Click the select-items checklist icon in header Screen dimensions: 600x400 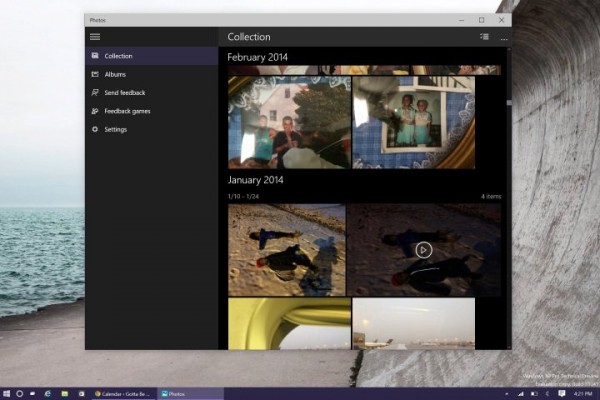[484, 37]
